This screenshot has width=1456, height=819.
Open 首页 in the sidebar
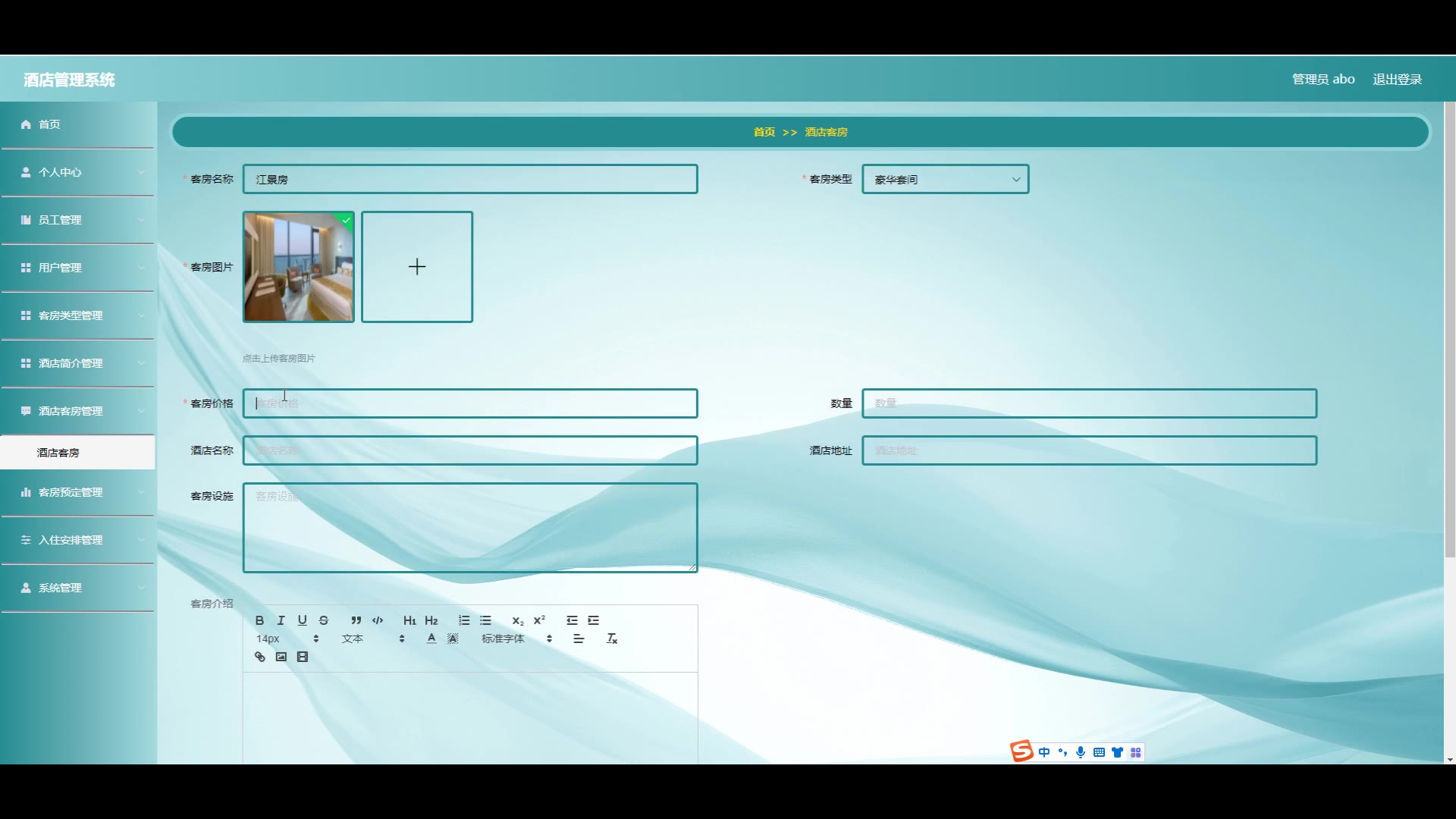click(x=77, y=124)
